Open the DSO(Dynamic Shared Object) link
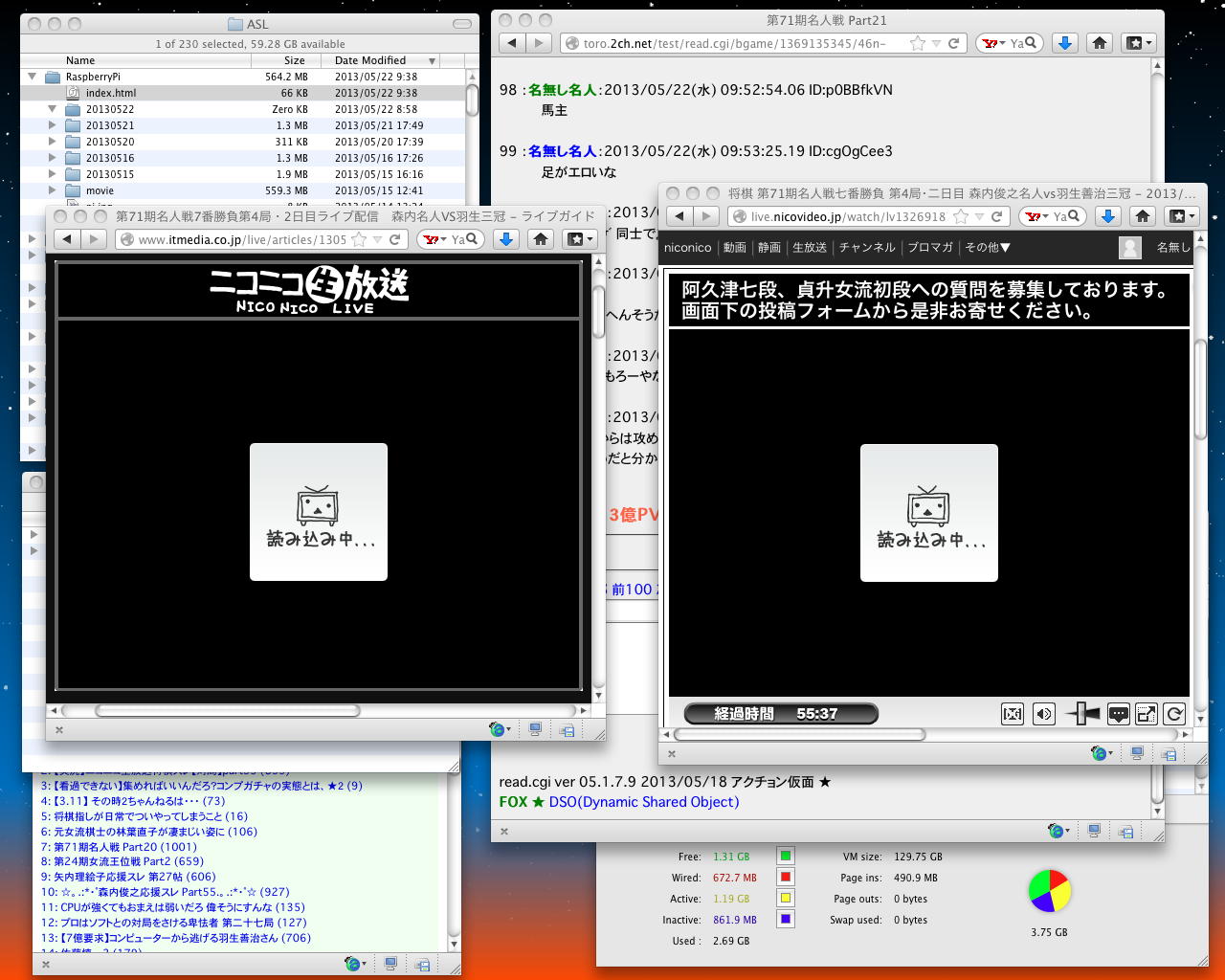This screenshot has width=1225, height=980. [644, 802]
